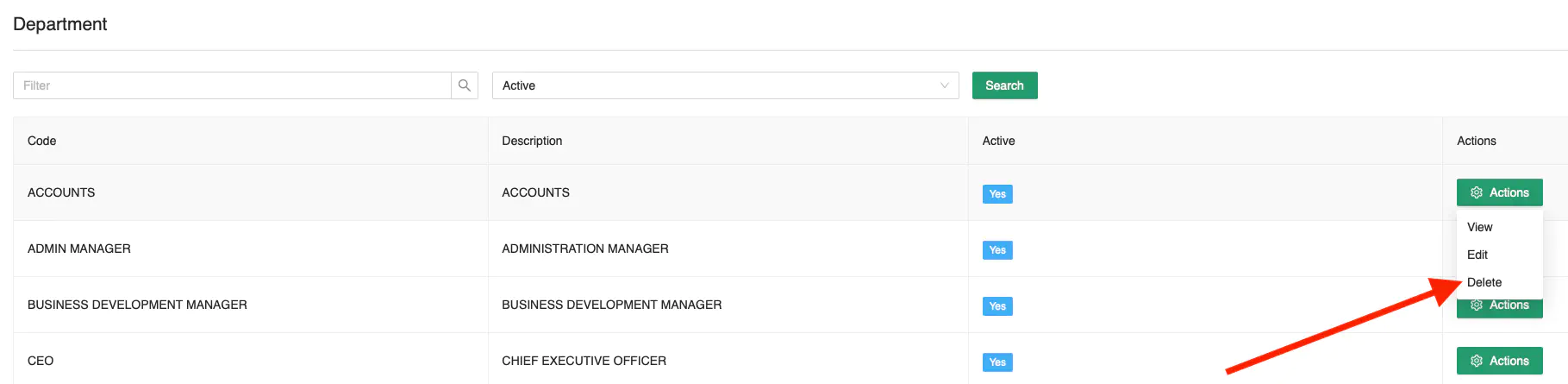Open the Active status dropdown
The width and height of the screenshot is (1568, 384).
[x=724, y=85]
